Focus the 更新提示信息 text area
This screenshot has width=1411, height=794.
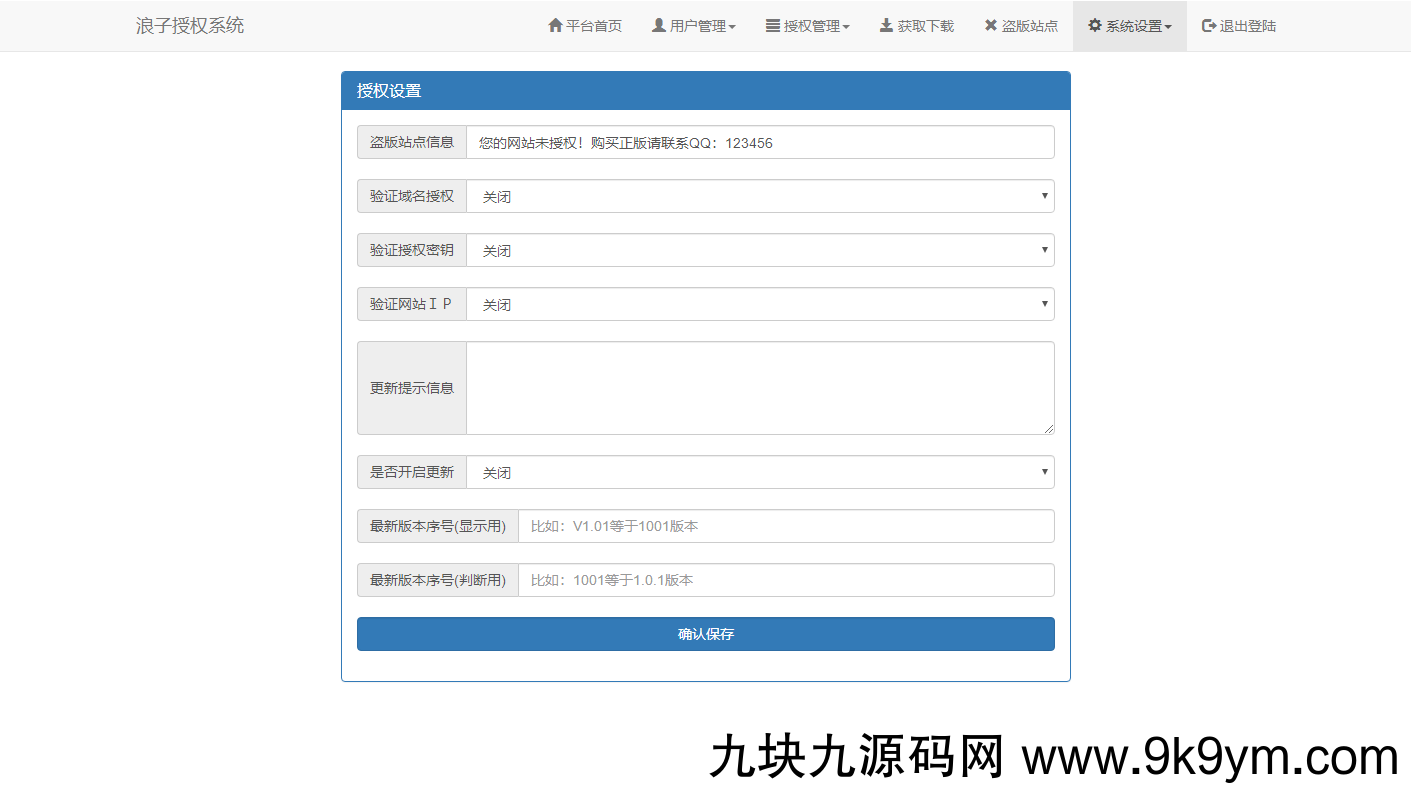pyautogui.click(x=760, y=388)
